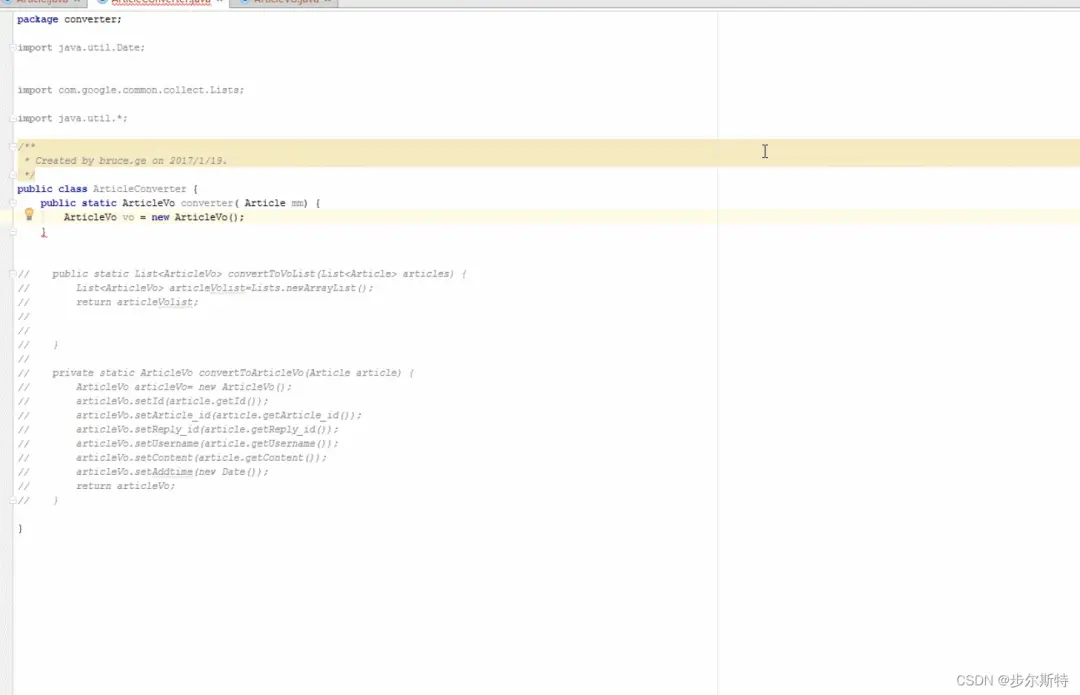This screenshot has height=695, width=1080.
Task: Fold the converter method body
Action: tap(12, 203)
